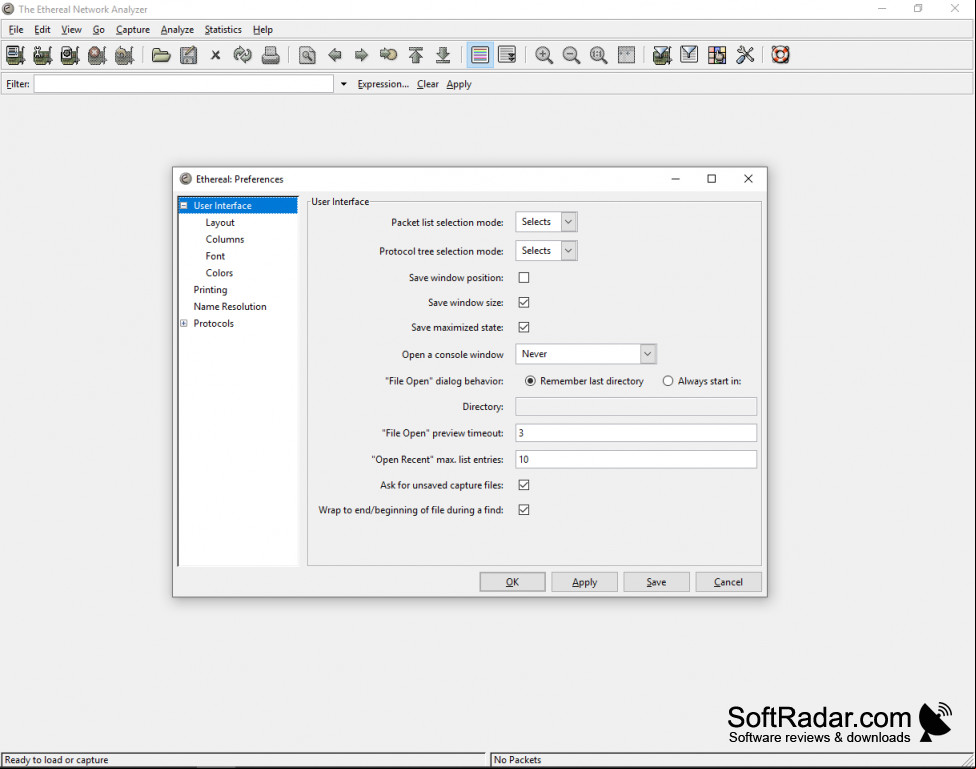Screen dimensions: 976x769
Task: Open the View menu
Action: tap(72, 30)
